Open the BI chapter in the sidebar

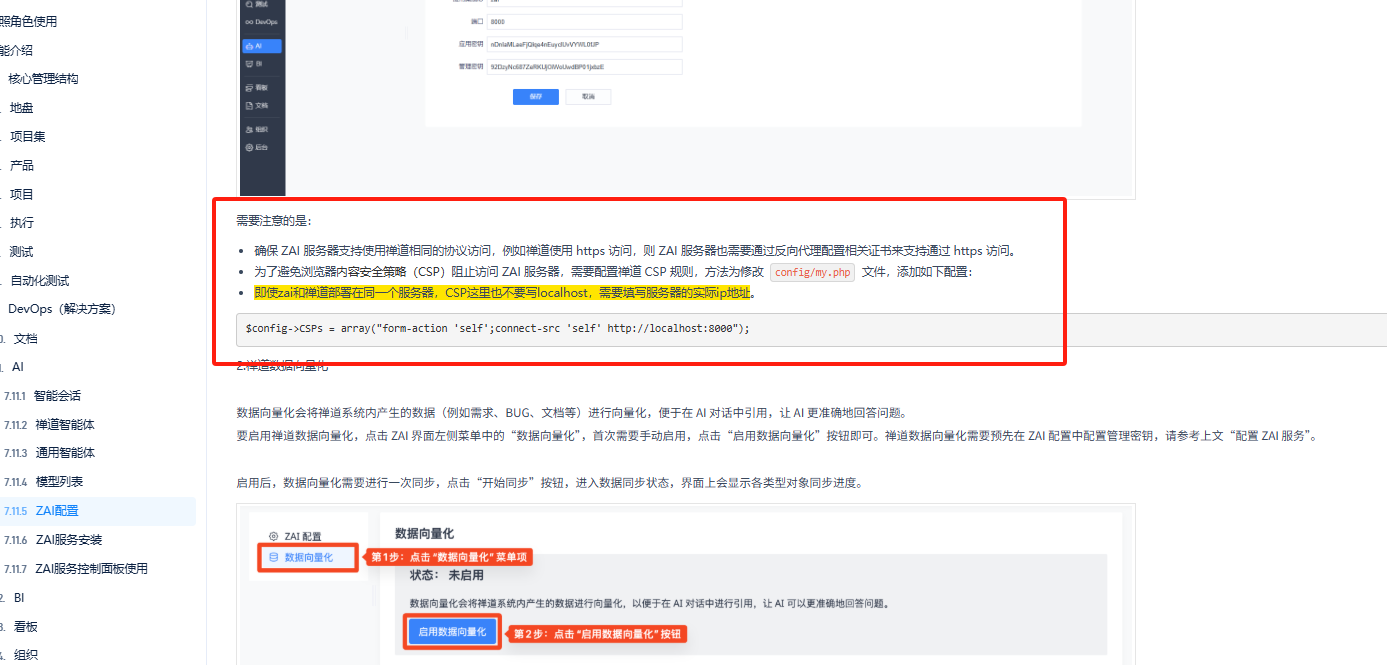pos(18,598)
